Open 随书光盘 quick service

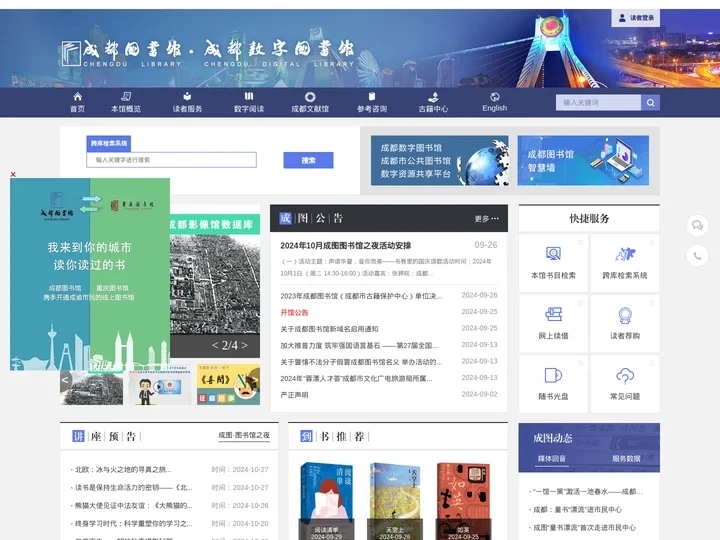click(x=553, y=384)
